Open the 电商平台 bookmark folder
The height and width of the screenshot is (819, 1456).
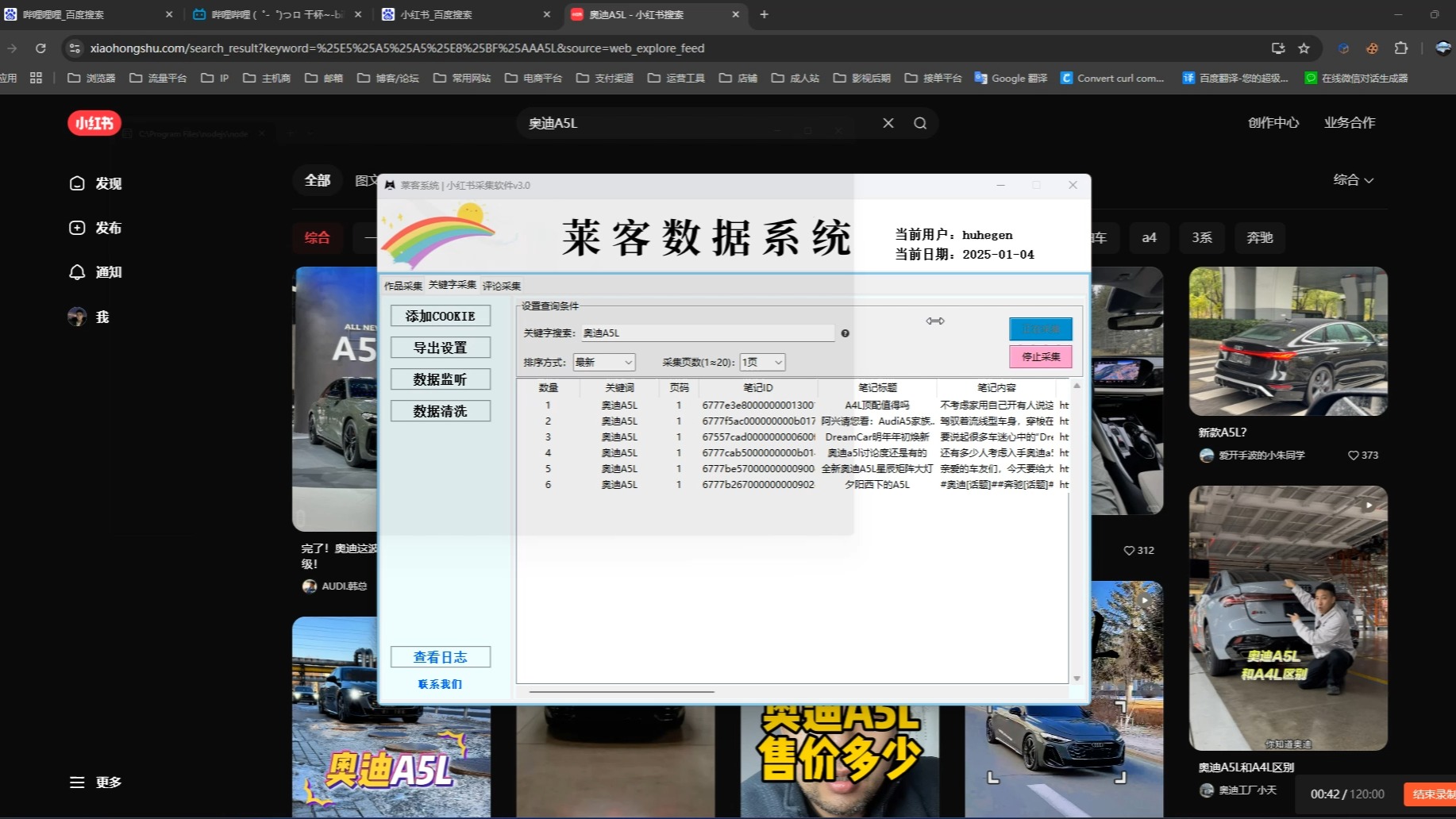[x=533, y=78]
